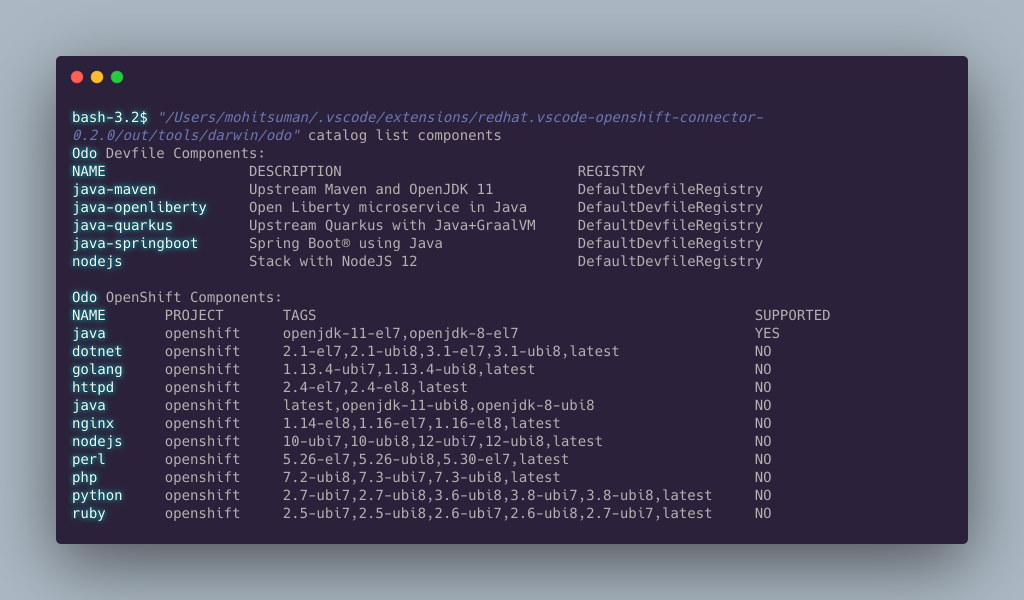This screenshot has width=1024, height=600.
Task: Click the DESCRIPTION column header
Action: 295,171
